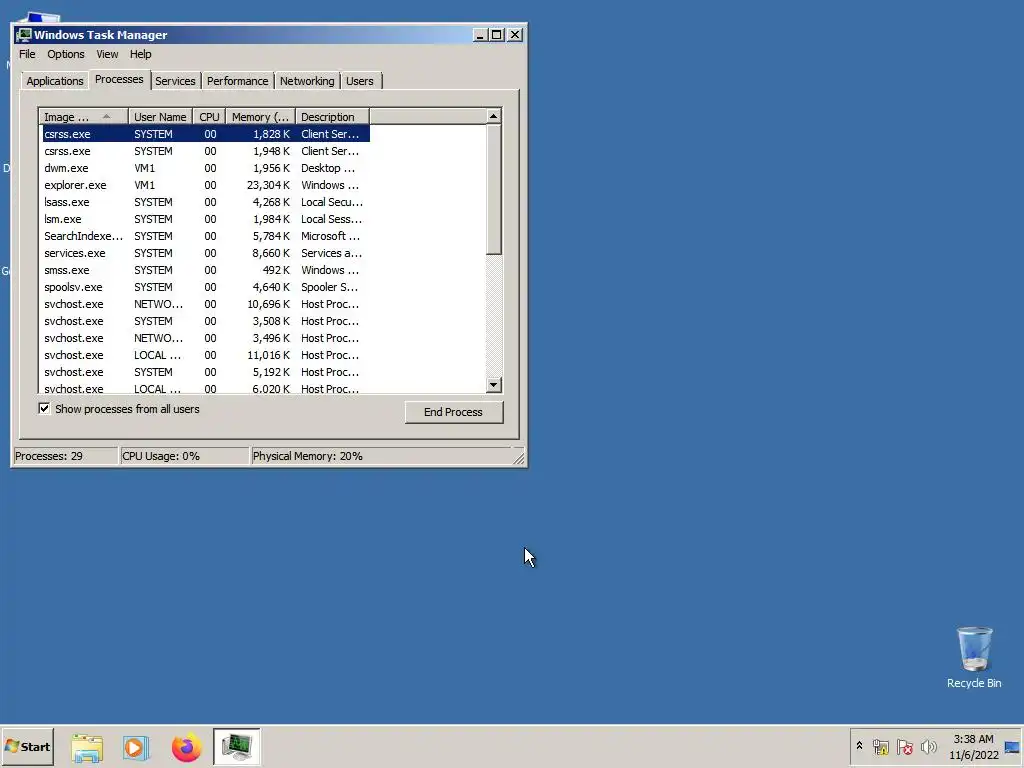1024x768 pixels.
Task: Sort by User Name column header
Action: click(160, 117)
